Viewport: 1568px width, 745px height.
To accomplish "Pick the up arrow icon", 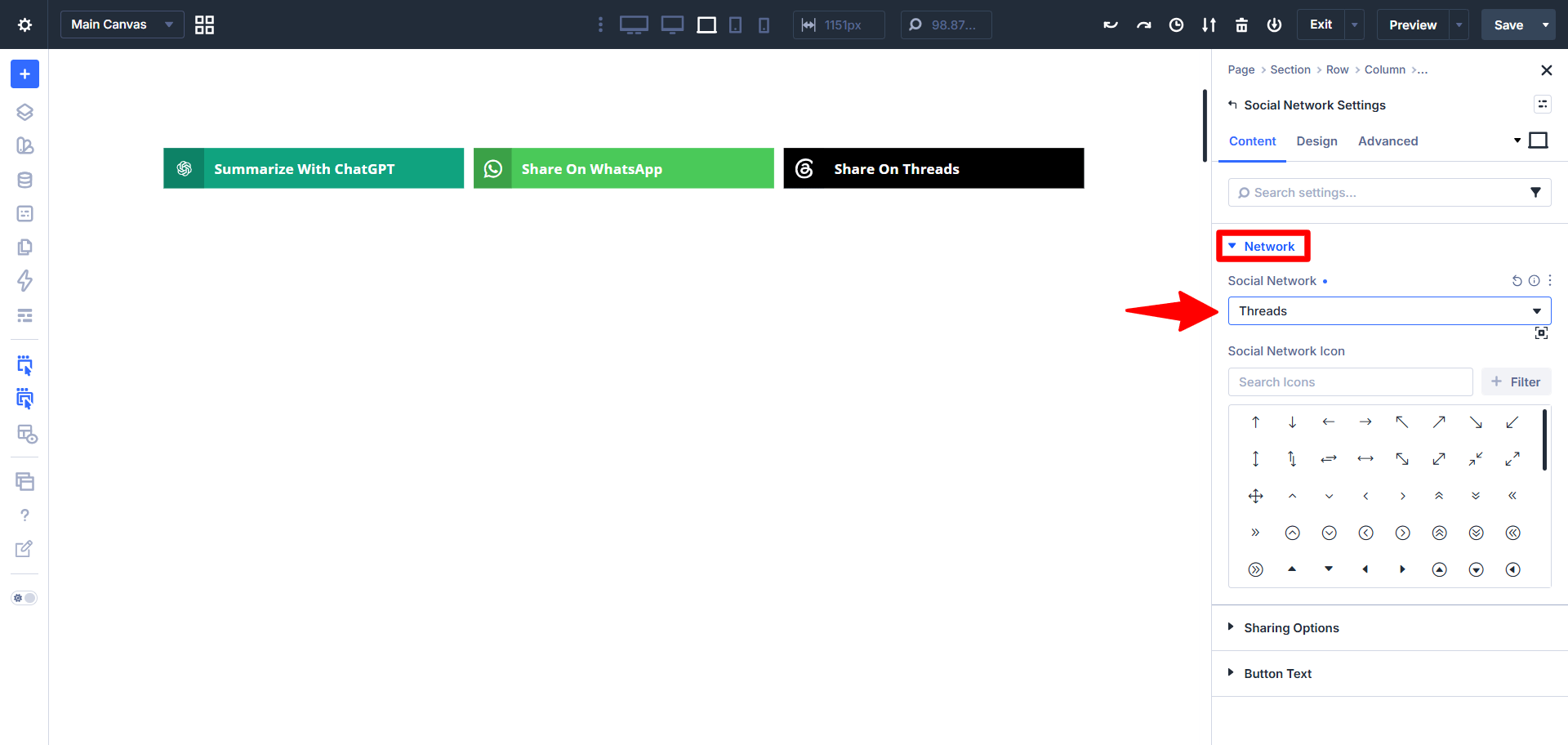I will click(x=1255, y=422).
